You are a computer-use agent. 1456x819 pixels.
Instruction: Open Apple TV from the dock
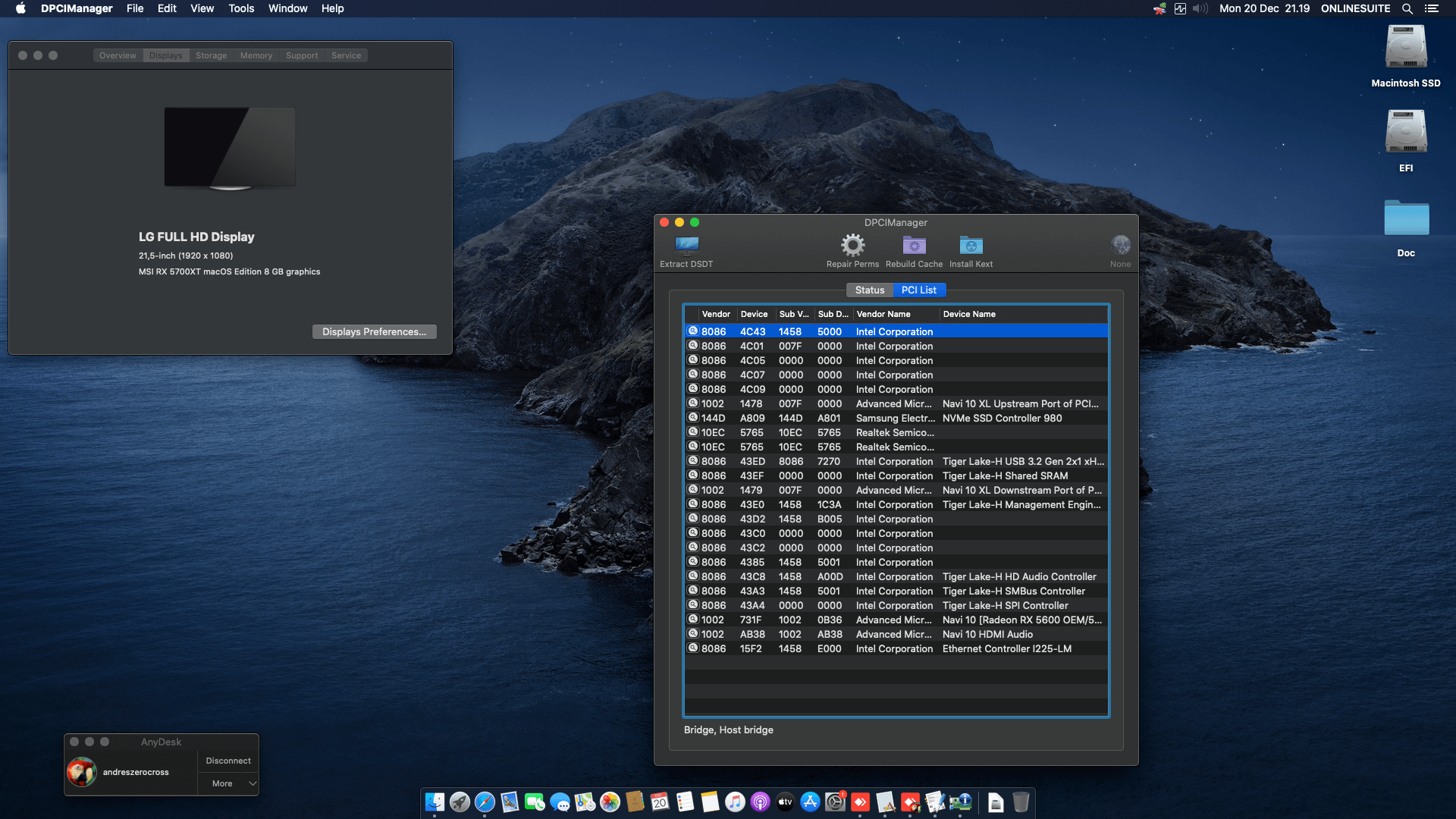[x=785, y=802]
